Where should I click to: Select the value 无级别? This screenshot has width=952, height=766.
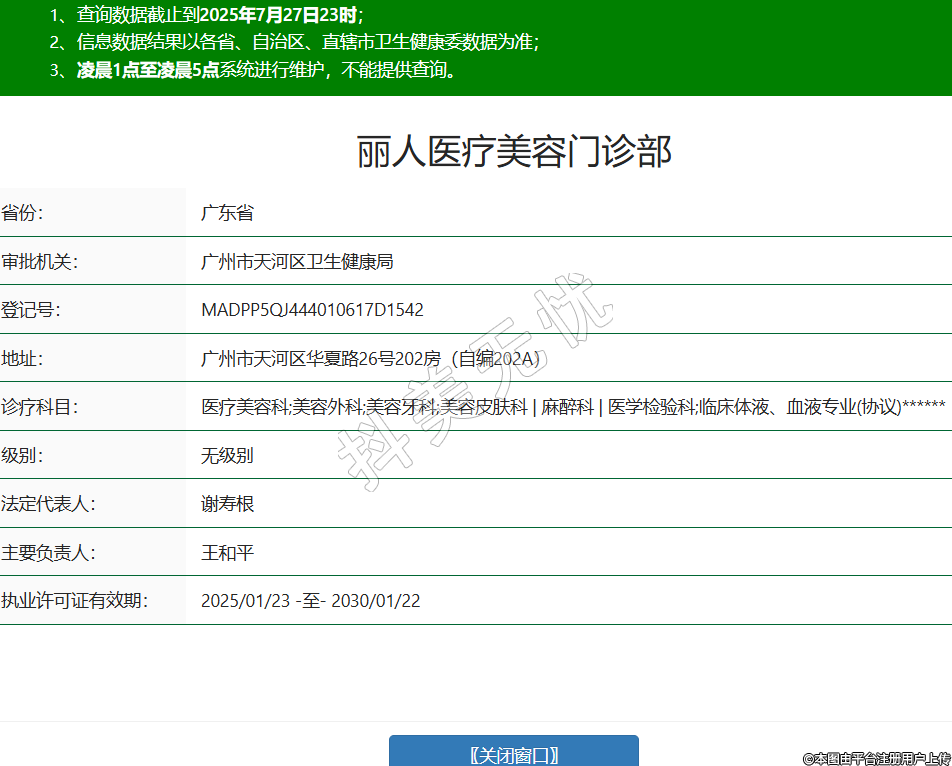(x=227, y=456)
